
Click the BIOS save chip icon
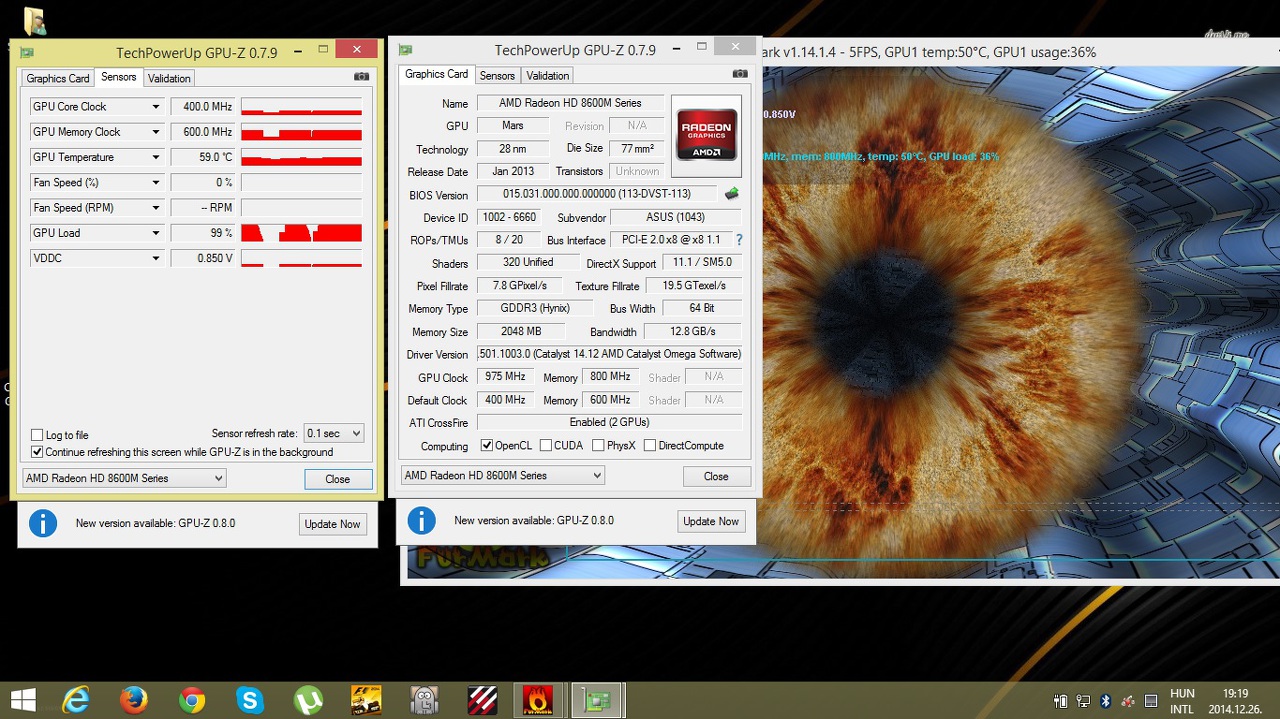tap(732, 194)
